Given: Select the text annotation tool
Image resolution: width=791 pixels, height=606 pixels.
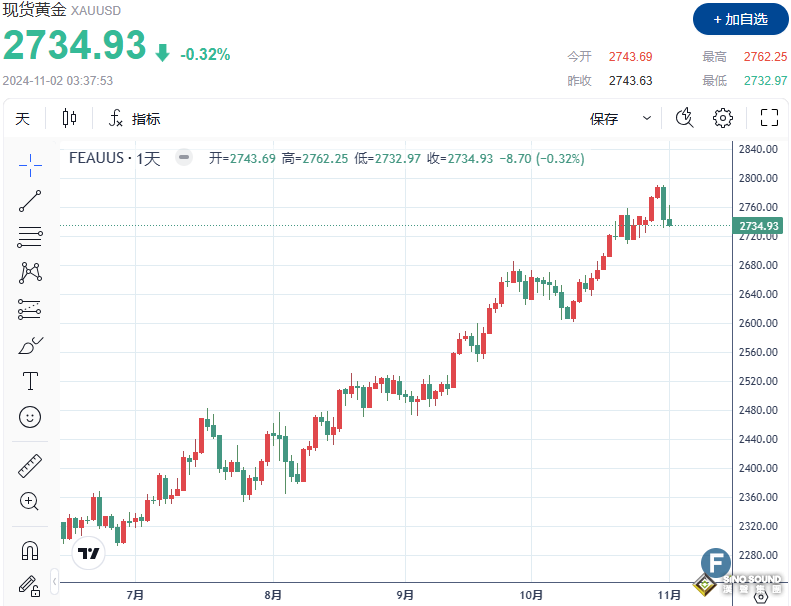Looking at the screenshot, I should (30, 381).
